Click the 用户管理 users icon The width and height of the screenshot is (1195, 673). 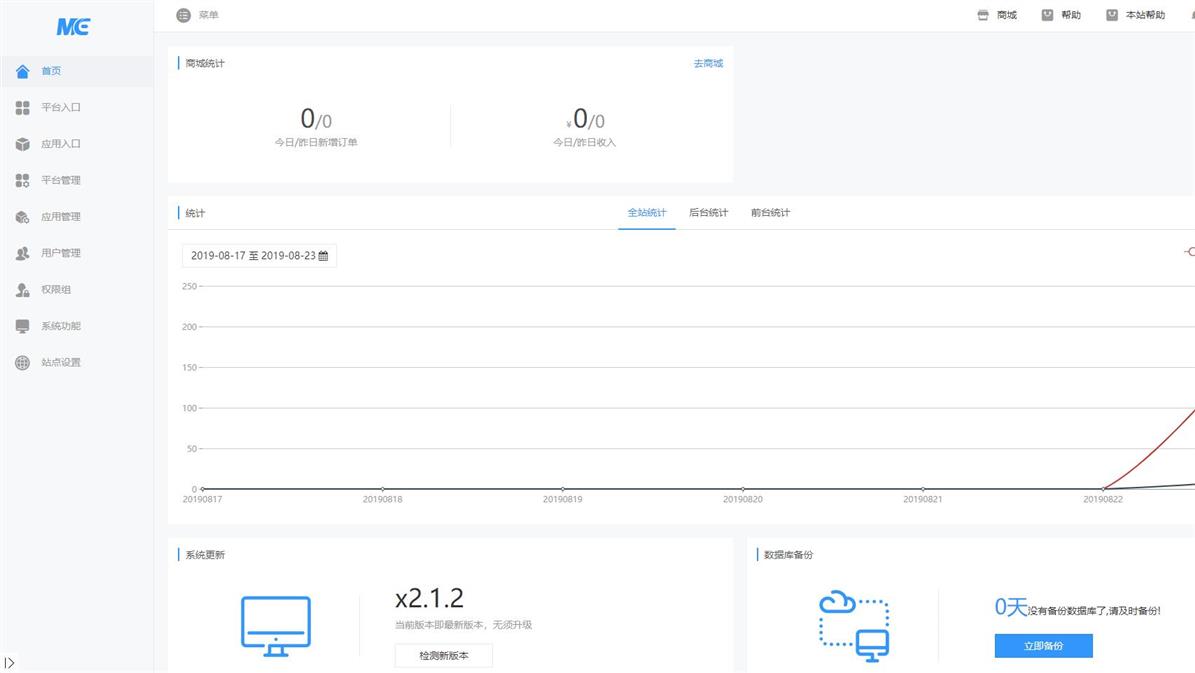tap(23, 254)
